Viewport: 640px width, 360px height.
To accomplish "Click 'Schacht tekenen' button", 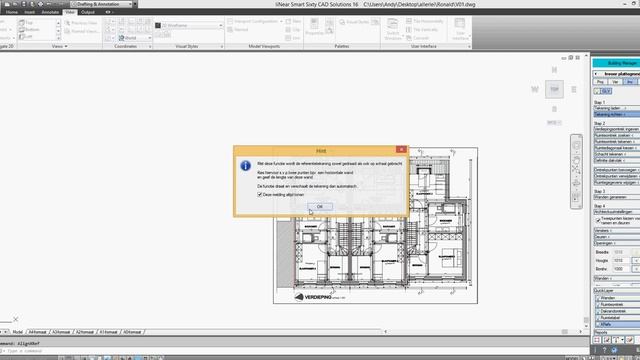I will click(616, 154).
